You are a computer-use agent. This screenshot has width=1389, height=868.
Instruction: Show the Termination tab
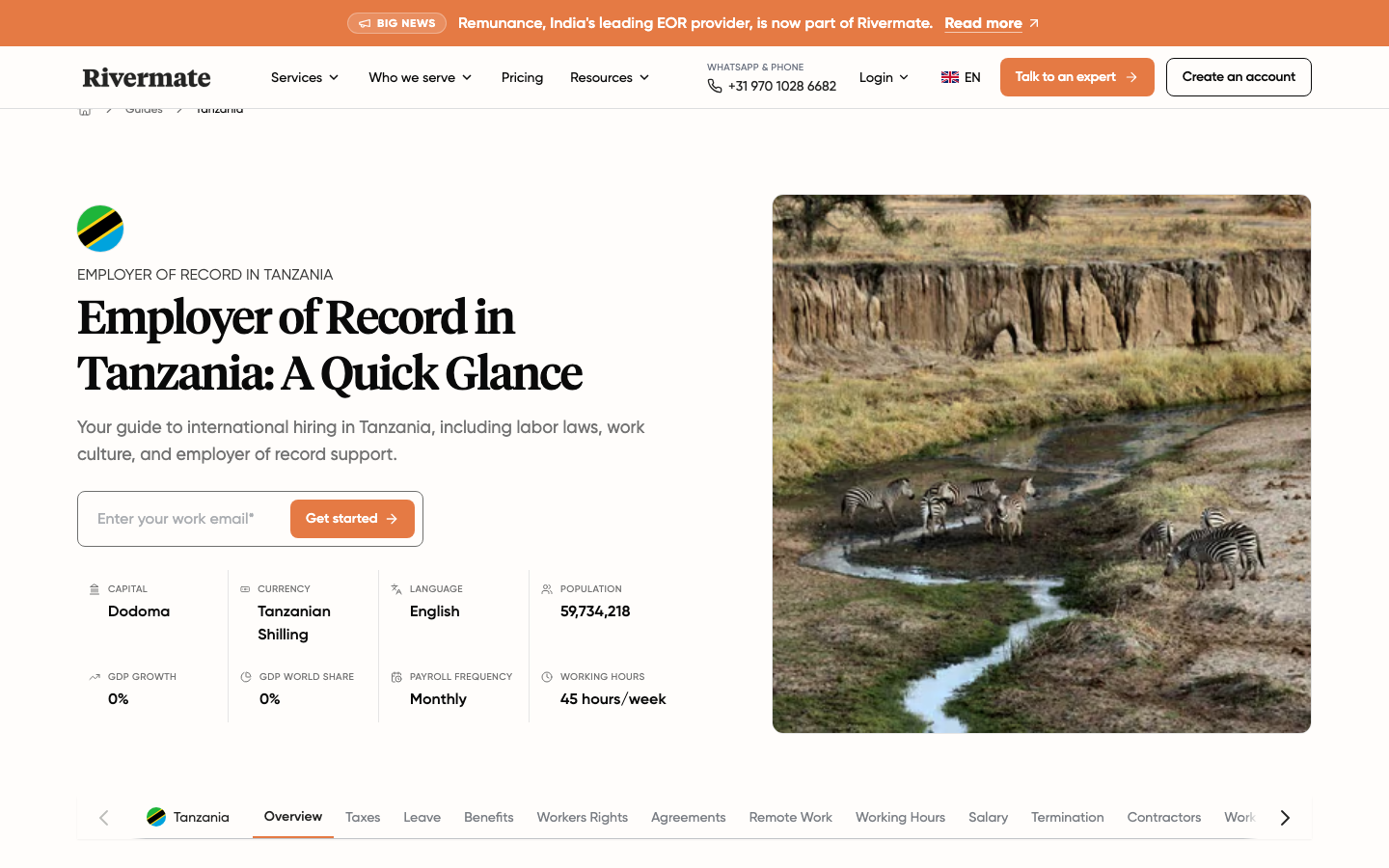[1067, 817]
